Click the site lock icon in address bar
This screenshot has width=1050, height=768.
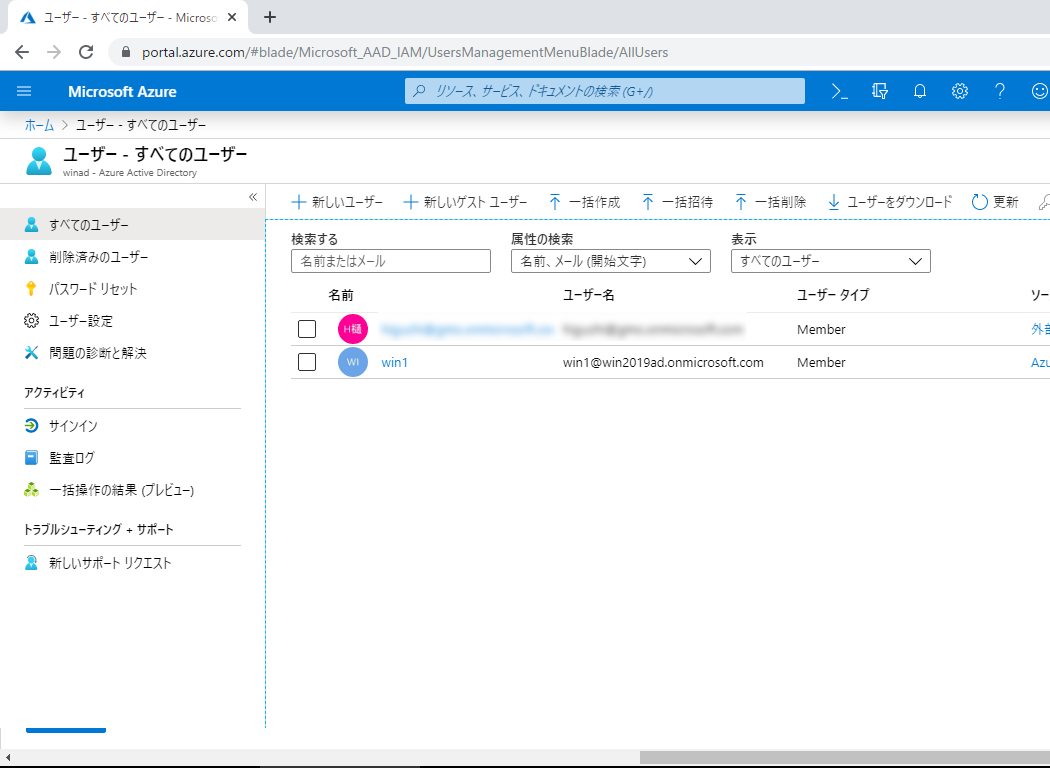125,52
